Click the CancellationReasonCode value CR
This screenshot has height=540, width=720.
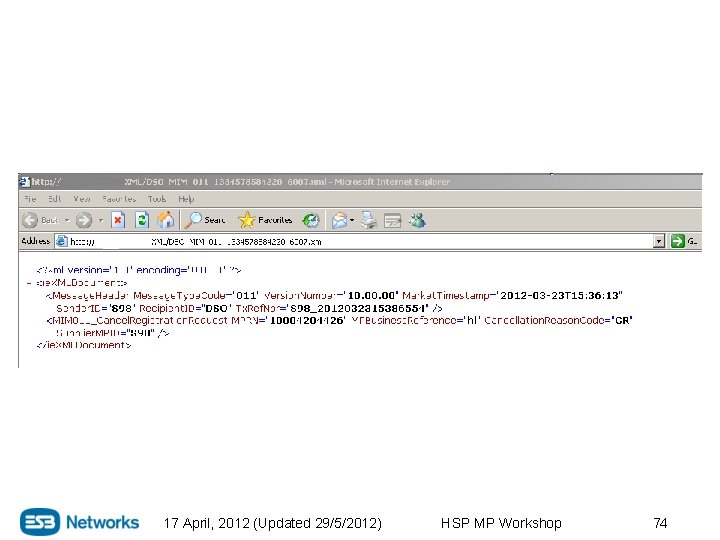tap(622, 320)
